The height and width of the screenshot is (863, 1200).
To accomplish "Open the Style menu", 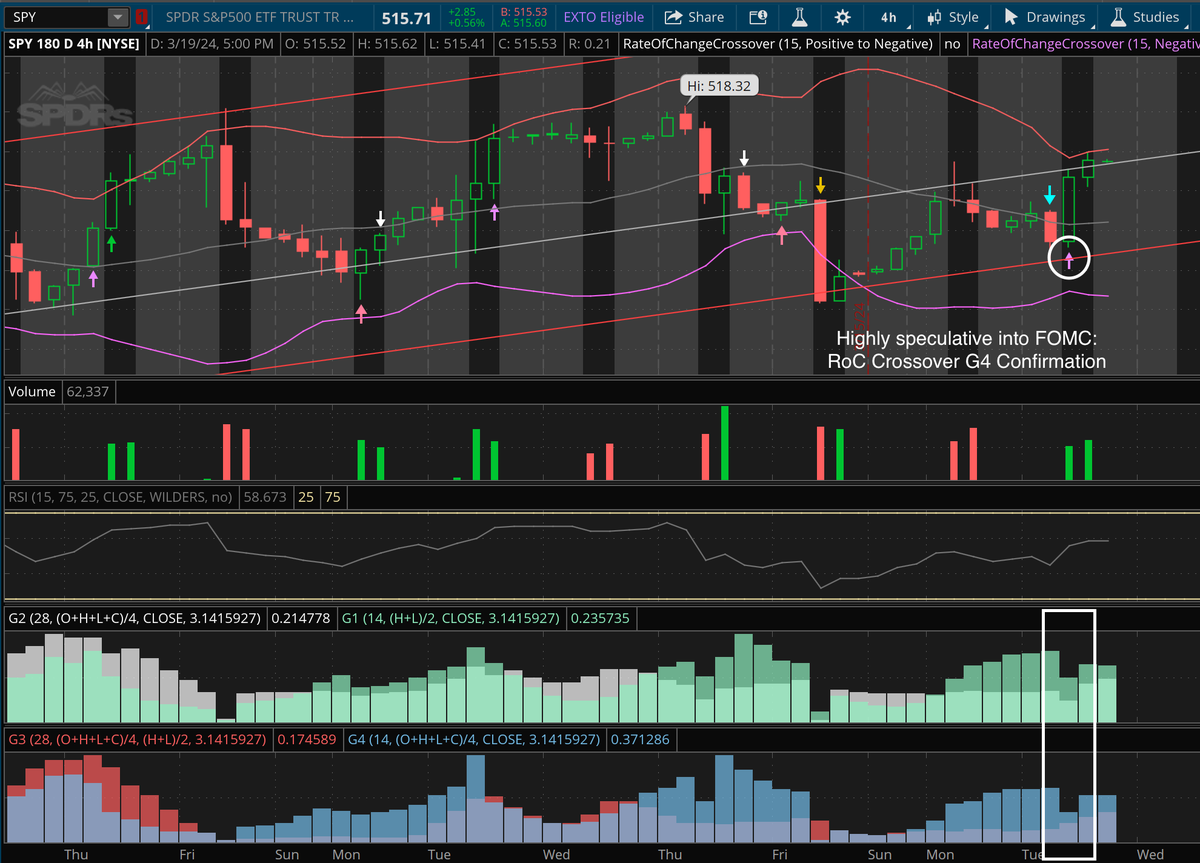I will [x=953, y=17].
